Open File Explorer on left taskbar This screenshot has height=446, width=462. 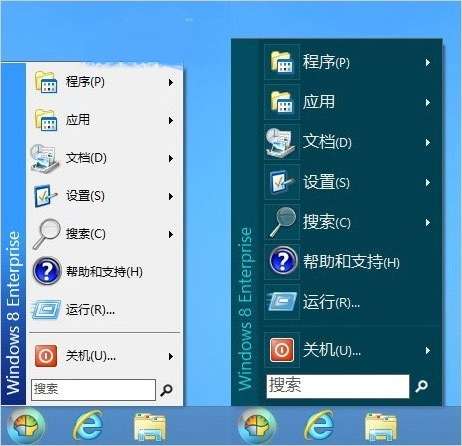(149, 427)
